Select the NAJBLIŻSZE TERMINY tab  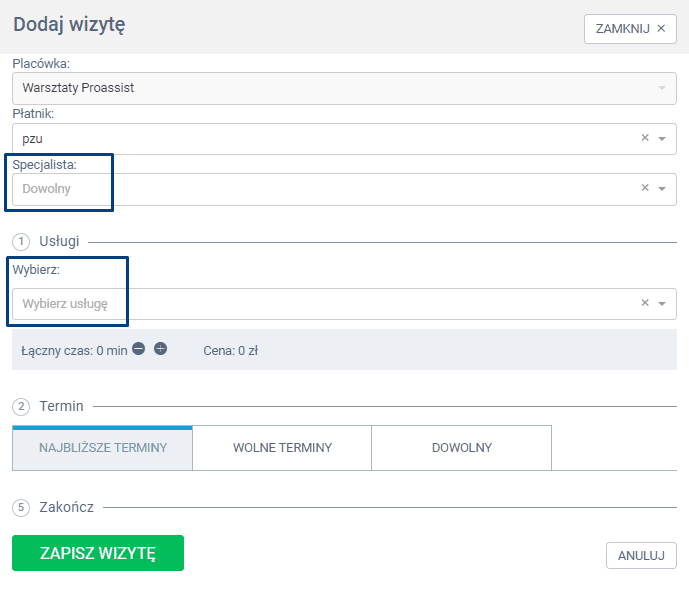pyautogui.click(x=102, y=448)
